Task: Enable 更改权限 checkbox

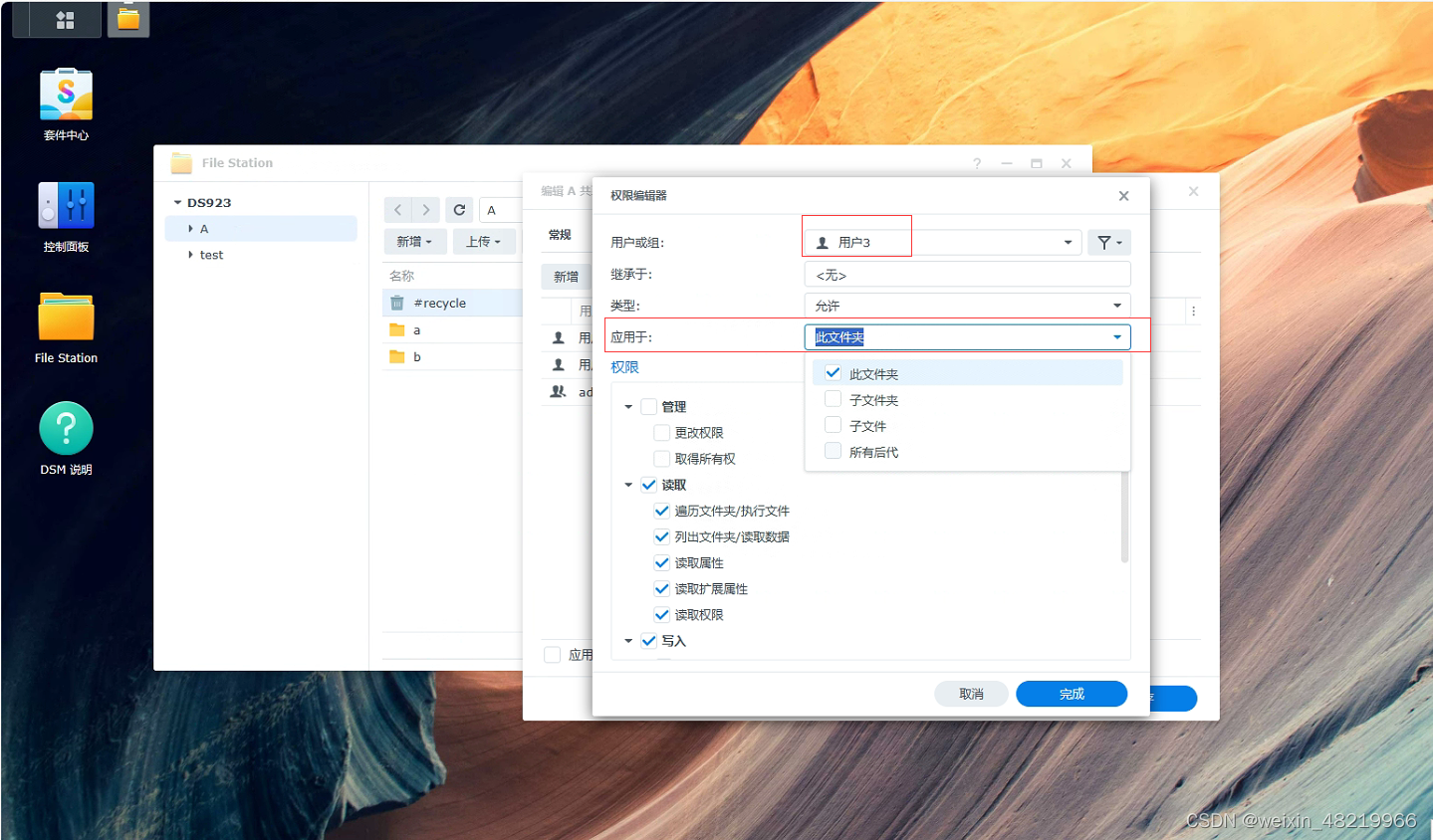Action: (x=662, y=432)
